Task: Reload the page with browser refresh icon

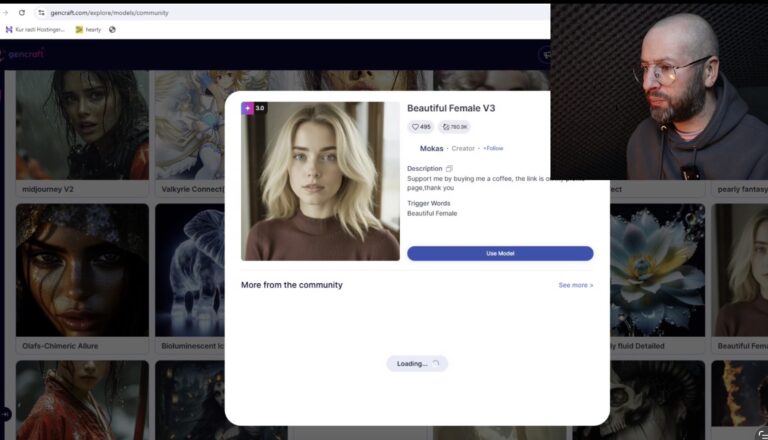Action: tap(22, 12)
